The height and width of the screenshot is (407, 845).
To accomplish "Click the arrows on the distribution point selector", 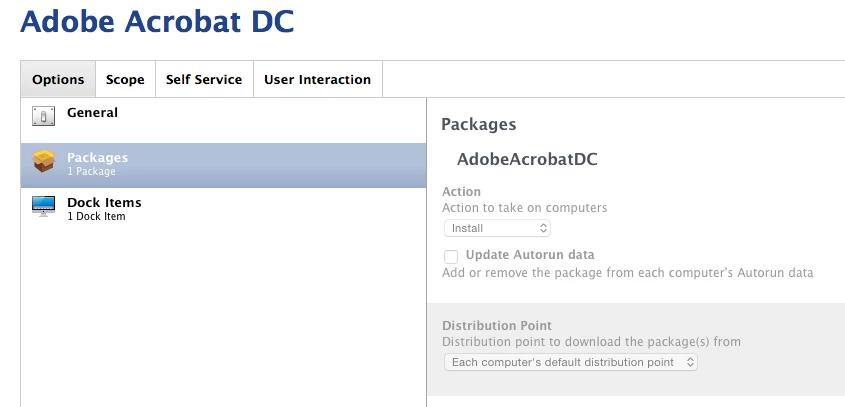I will pyautogui.click(x=690, y=362).
